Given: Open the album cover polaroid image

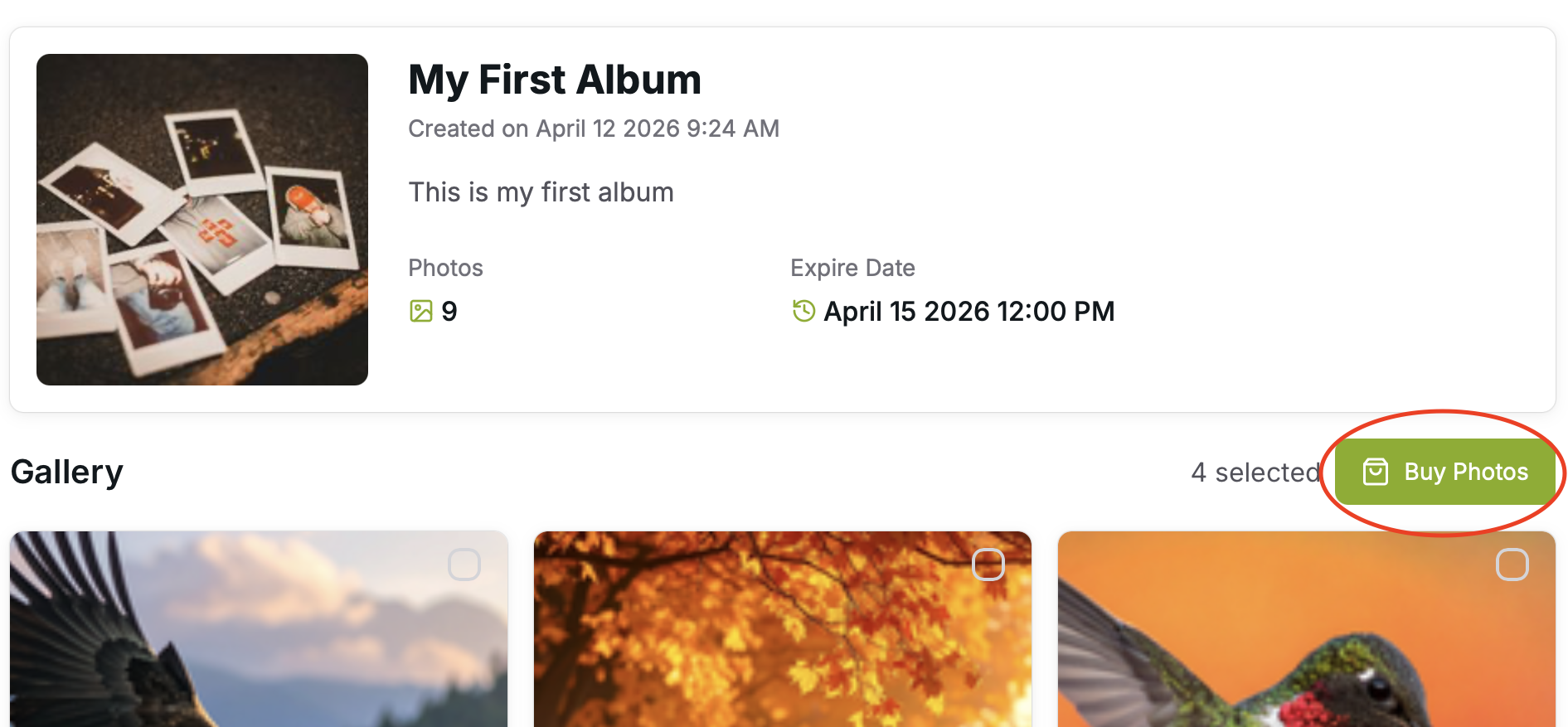Looking at the screenshot, I should click(202, 220).
